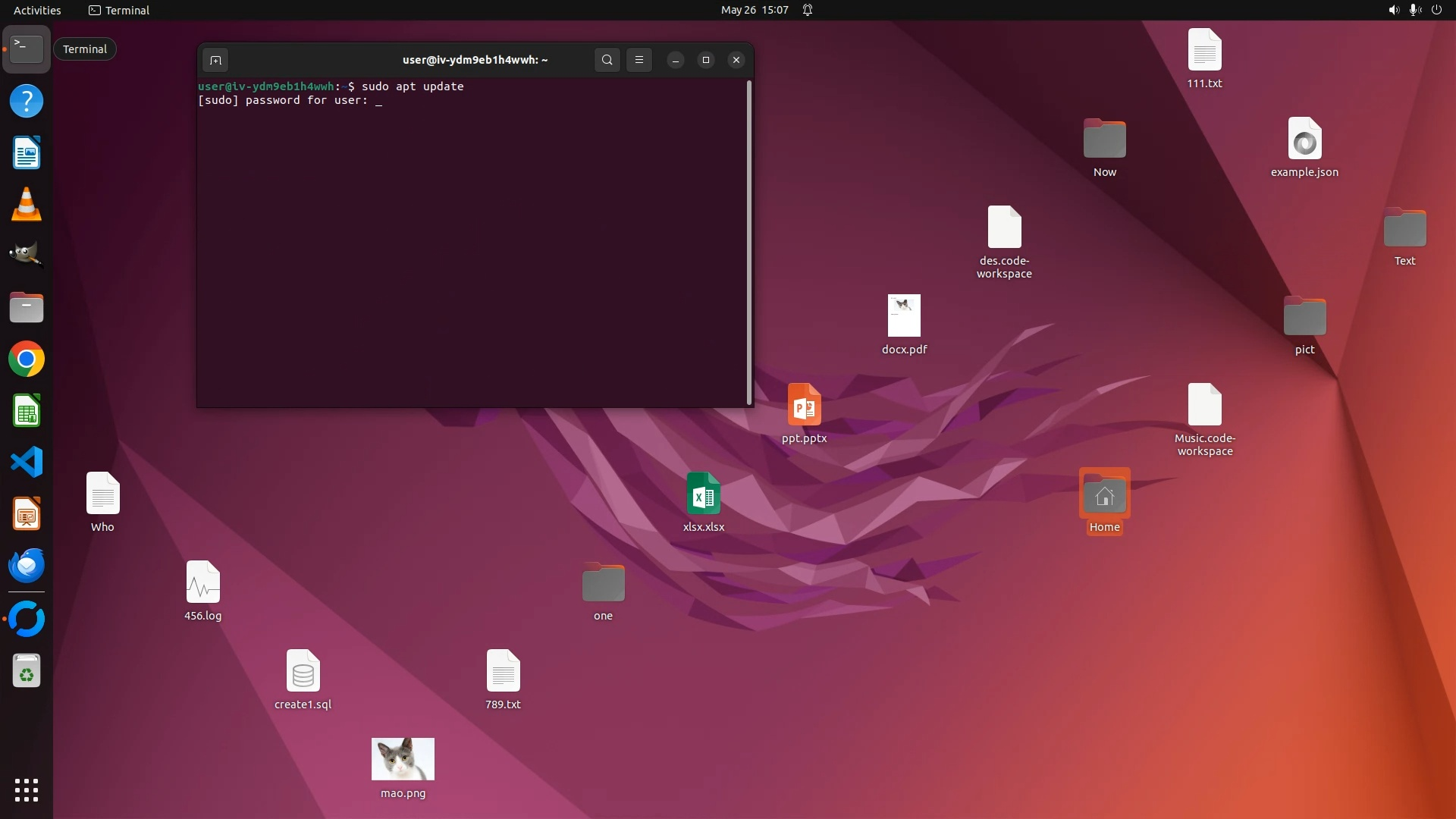Screen dimensions: 1456x819
Task: Click the volume speaker icon
Action: pyautogui.click(x=1393, y=10)
